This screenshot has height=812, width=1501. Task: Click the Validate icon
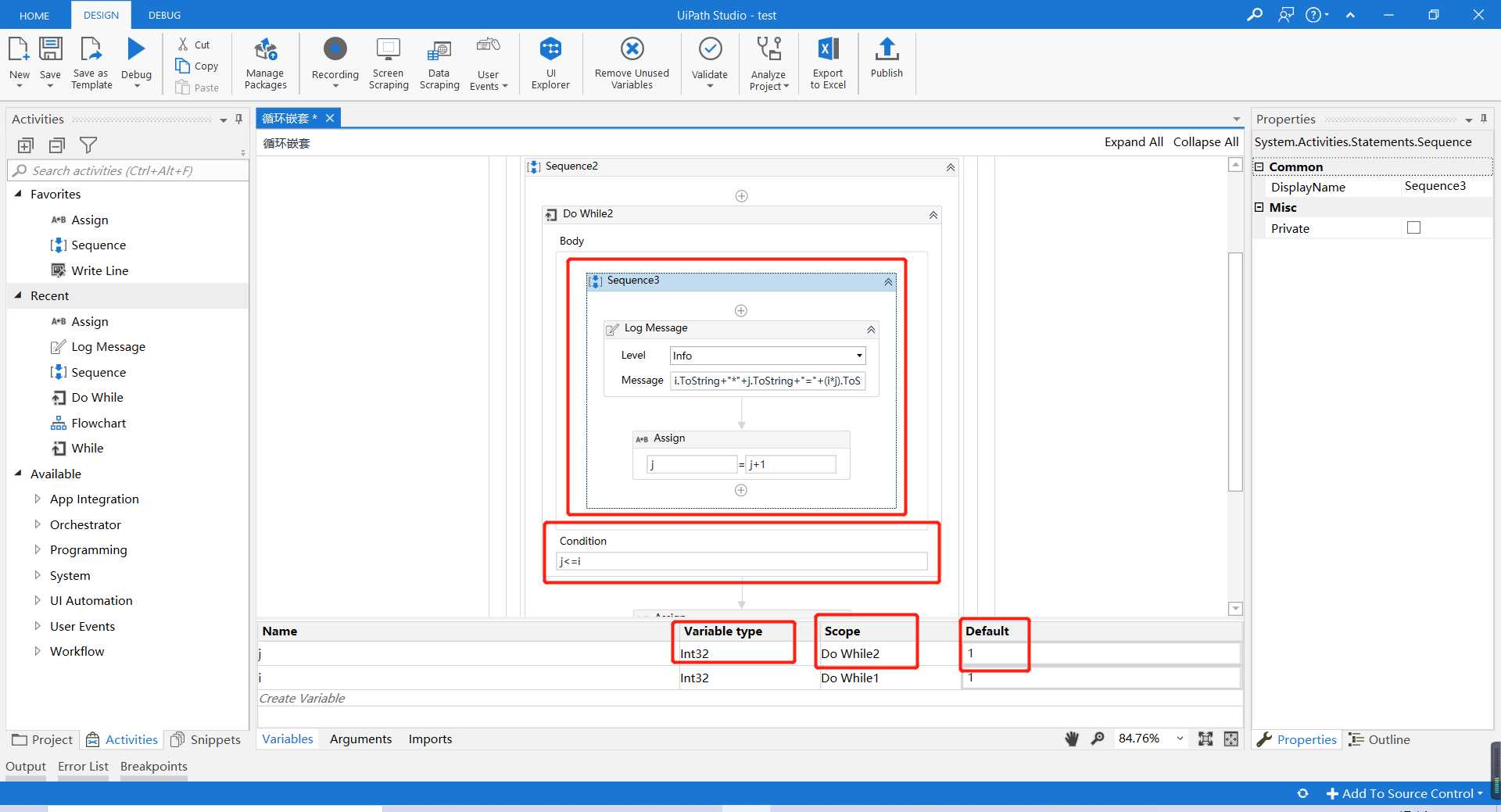710,49
